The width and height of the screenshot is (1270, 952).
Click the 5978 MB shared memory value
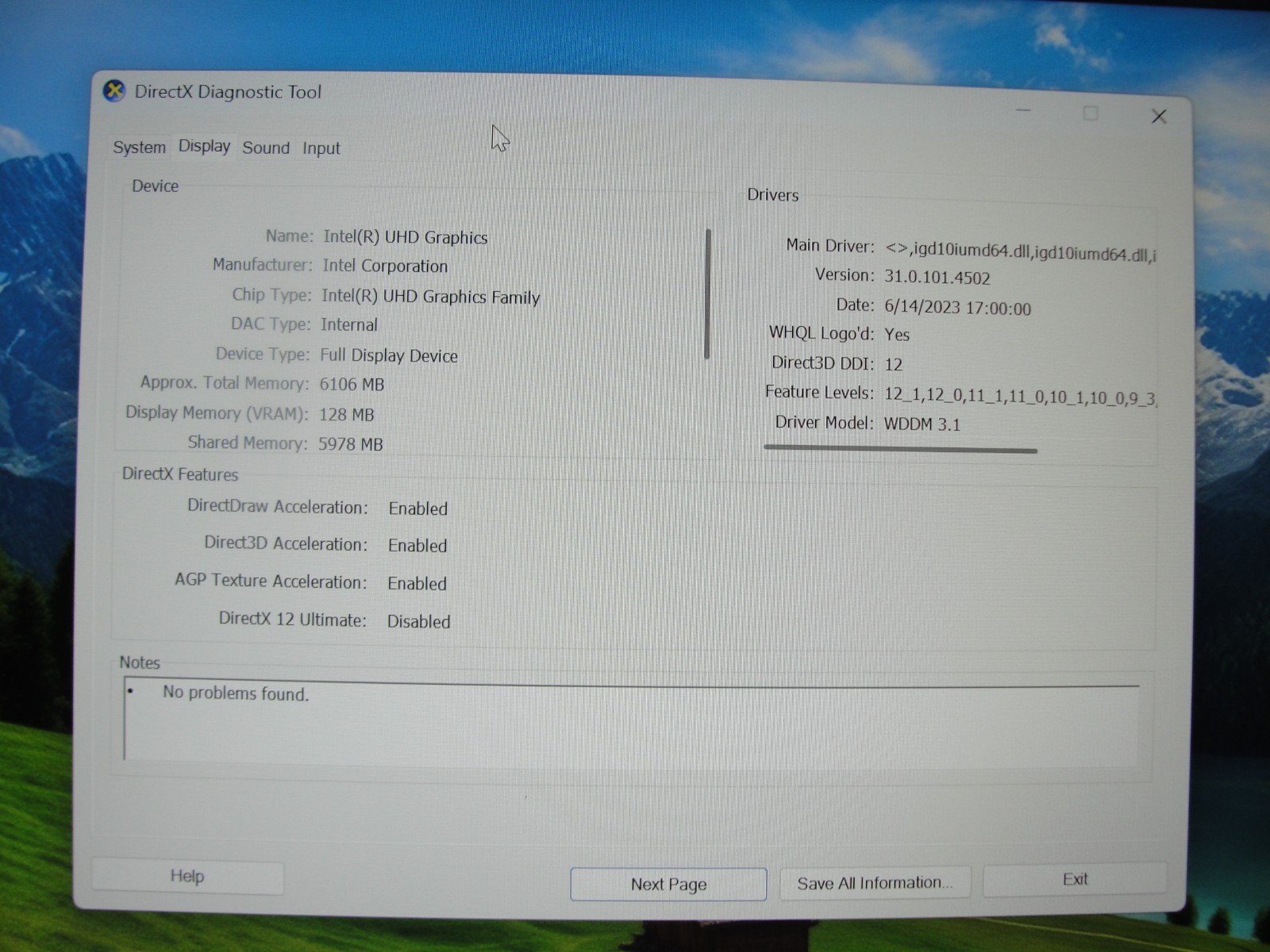coord(351,443)
